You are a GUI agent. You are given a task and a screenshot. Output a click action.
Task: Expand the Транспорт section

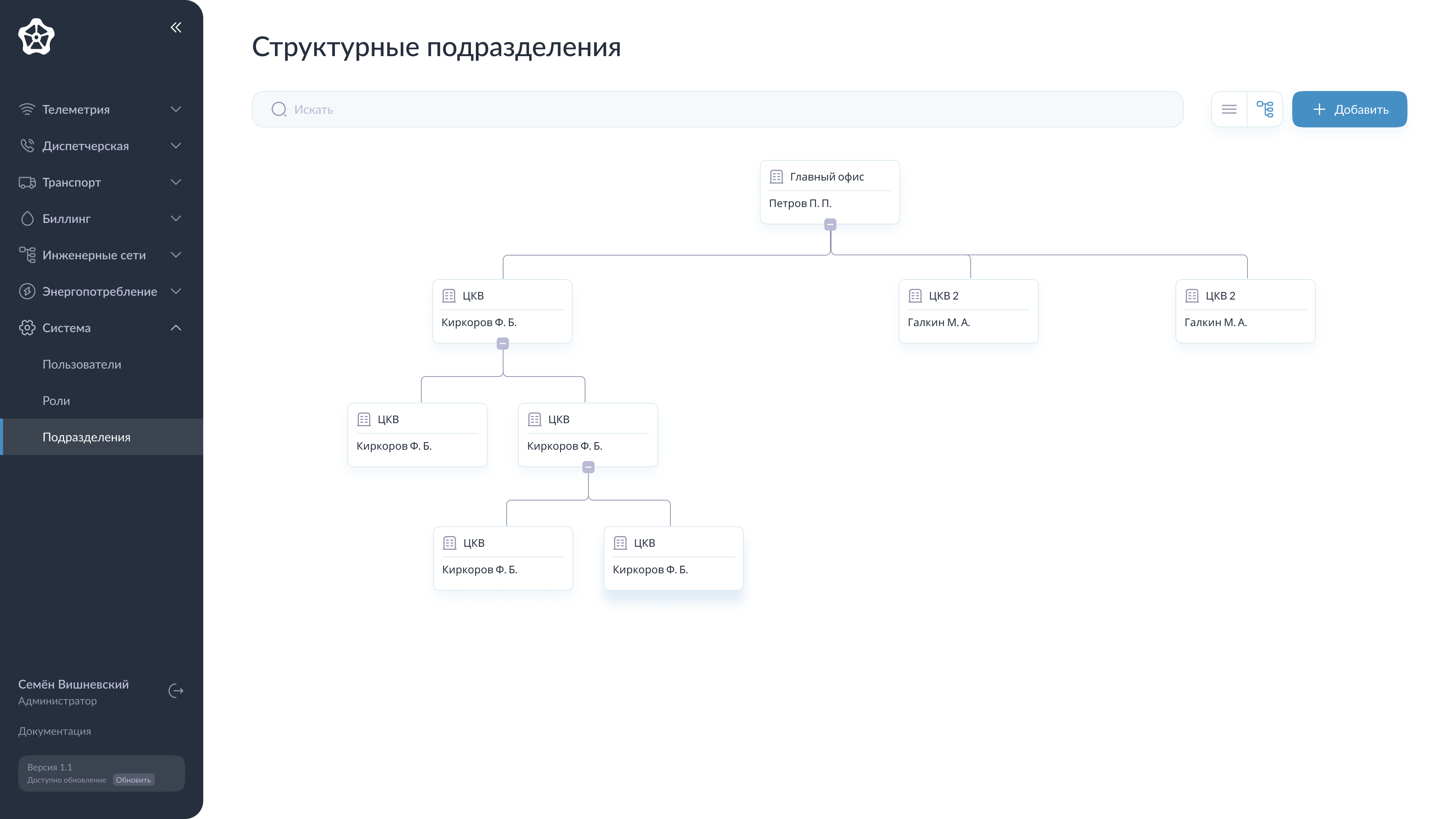[176, 182]
